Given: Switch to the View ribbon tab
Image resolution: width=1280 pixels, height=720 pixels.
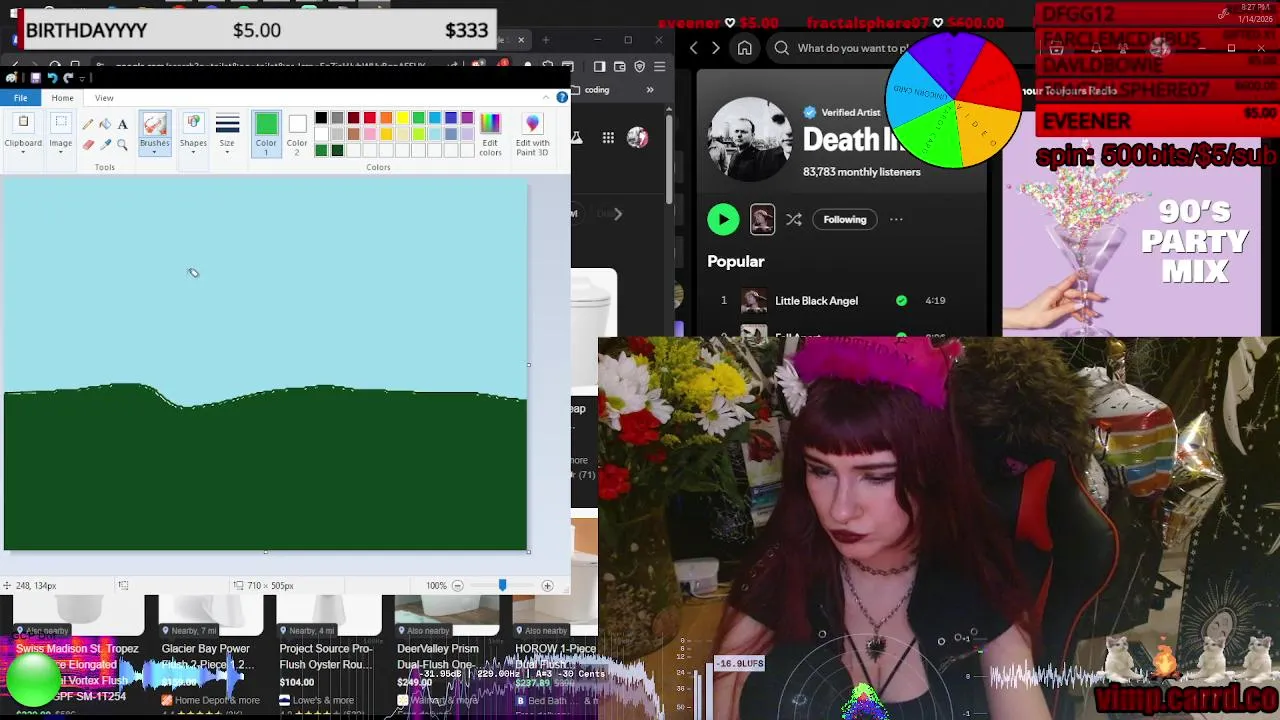Looking at the screenshot, I should (x=104, y=98).
